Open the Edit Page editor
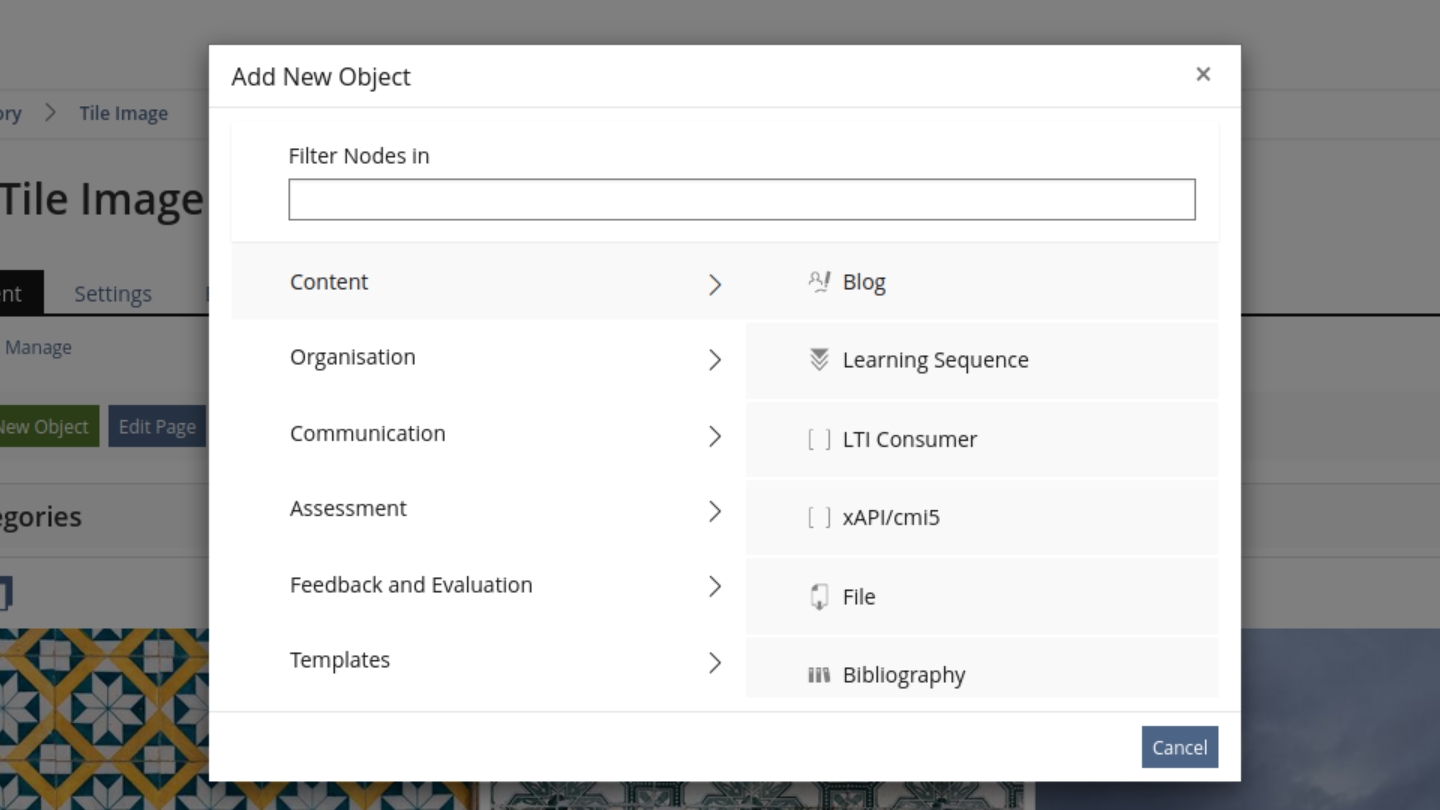The width and height of the screenshot is (1440, 810). click(157, 426)
